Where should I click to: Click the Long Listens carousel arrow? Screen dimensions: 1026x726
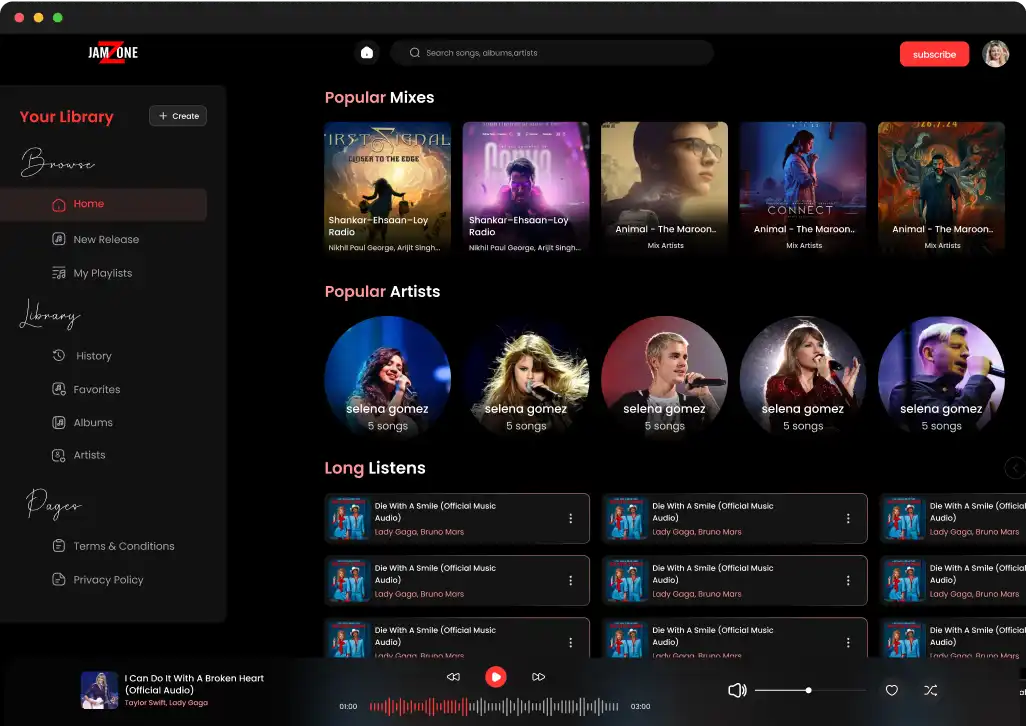(x=1015, y=468)
